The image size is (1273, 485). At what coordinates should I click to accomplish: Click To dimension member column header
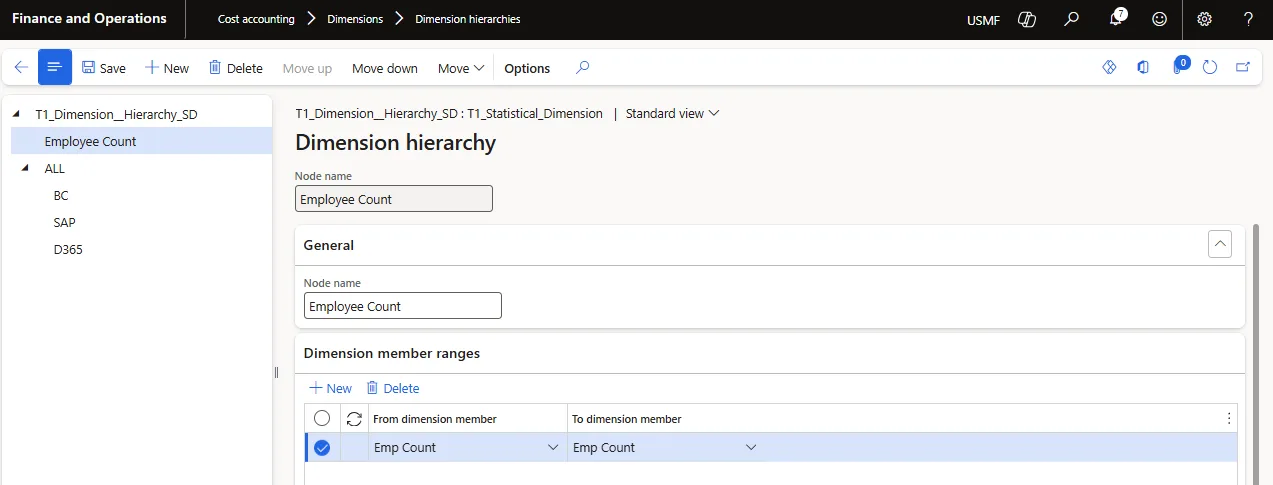pos(626,419)
